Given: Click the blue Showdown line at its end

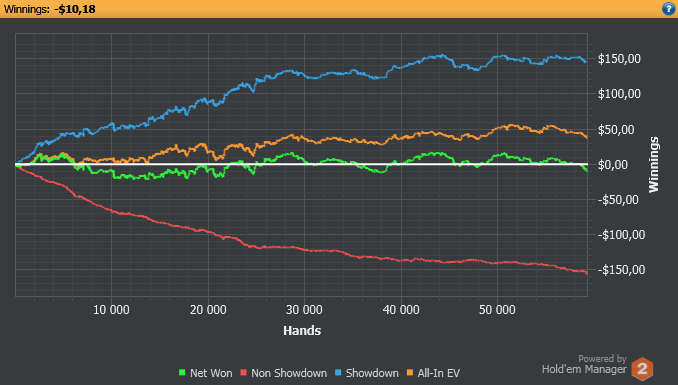Looking at the screenshot, I should [x=586, y=62].
